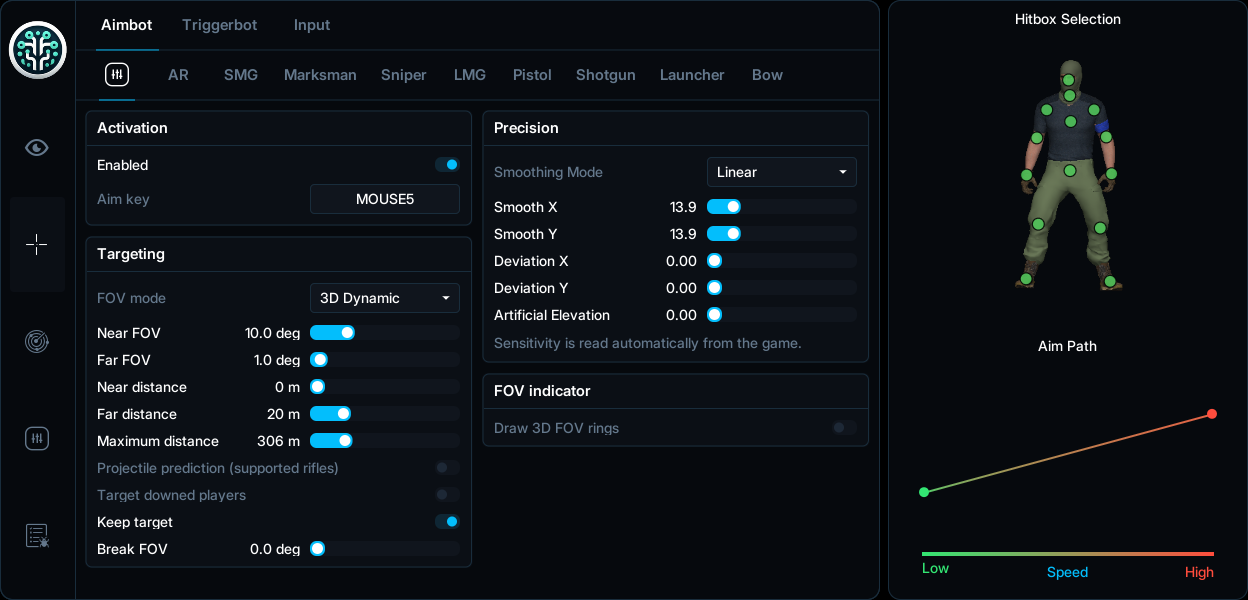Open the config list sidebar icon
This screenshot has width=1248, height=600.
(37, 536)
